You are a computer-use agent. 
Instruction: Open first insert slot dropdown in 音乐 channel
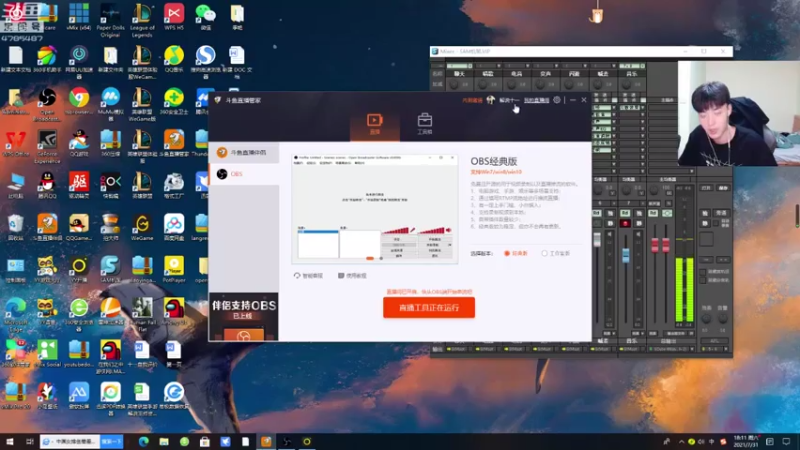tap(642, 108)
